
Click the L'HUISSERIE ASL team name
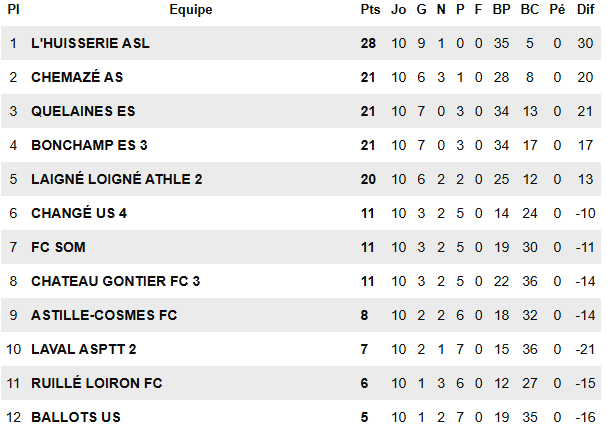tap(90, 43)
